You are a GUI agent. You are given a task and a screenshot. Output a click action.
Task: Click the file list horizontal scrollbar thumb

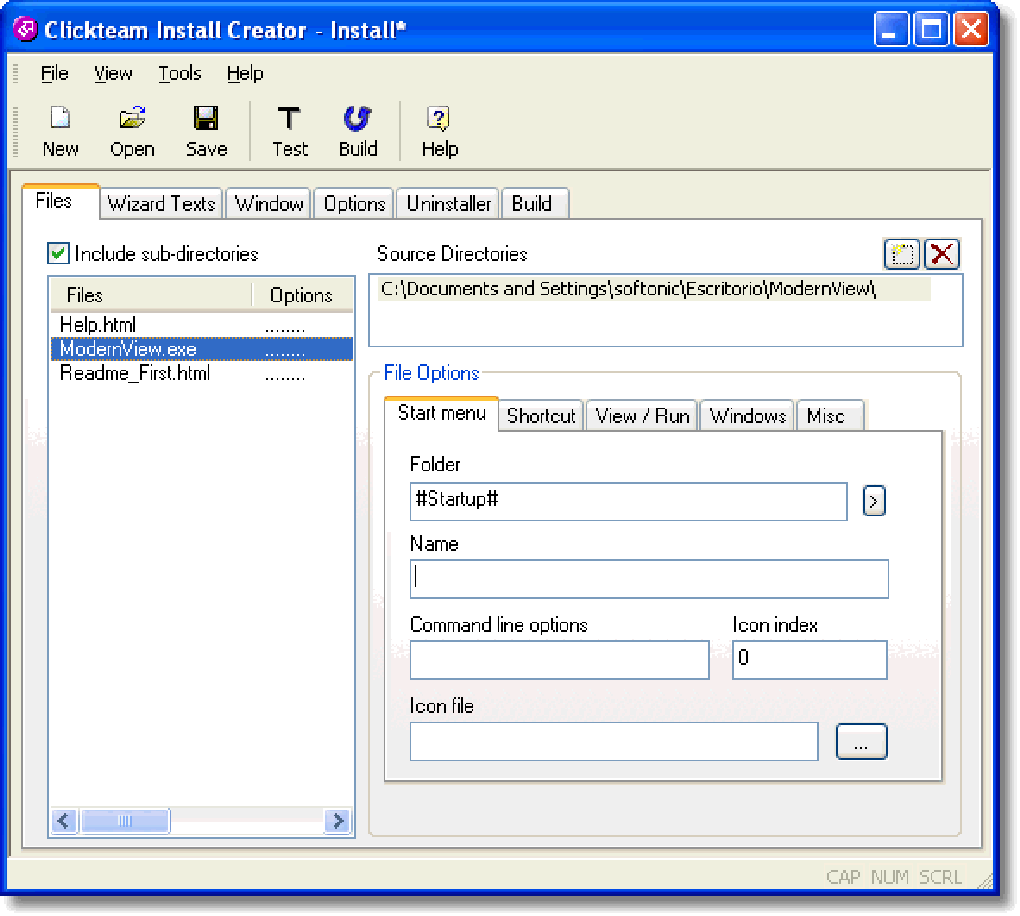pos(125,821)
